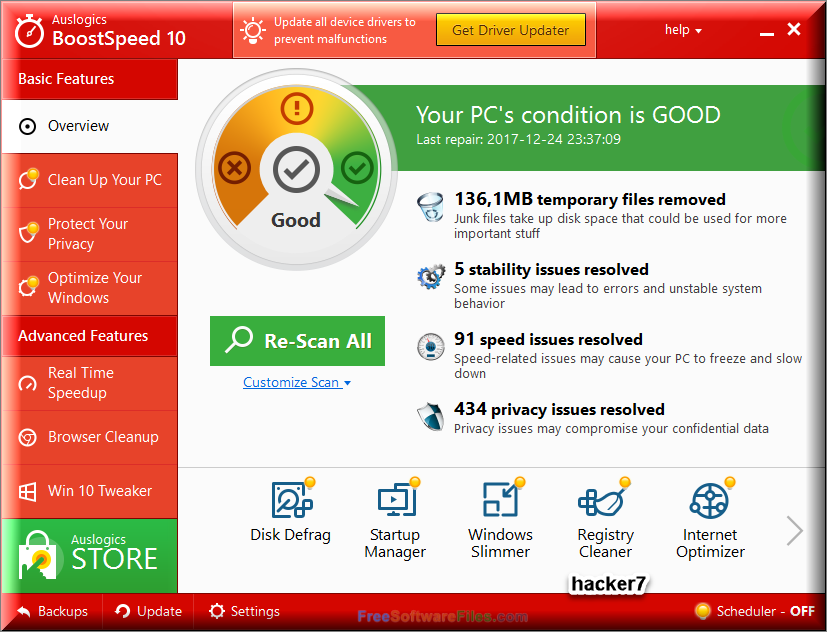827x632 pixels.
Task: Click the Last repair date text
Action: pos(518,139)
